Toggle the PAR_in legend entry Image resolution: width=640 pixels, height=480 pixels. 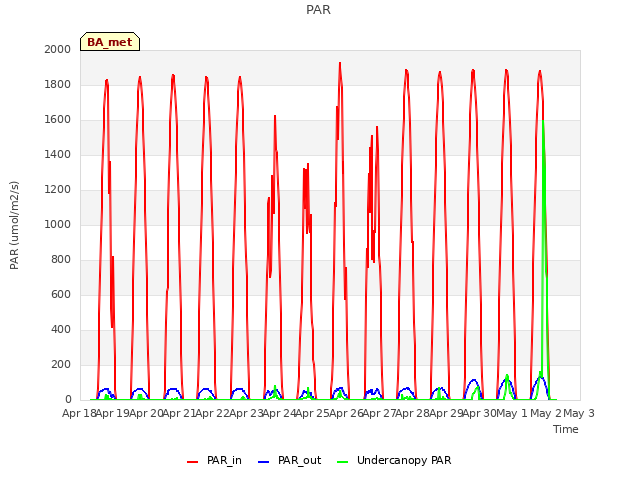[214, 460]
